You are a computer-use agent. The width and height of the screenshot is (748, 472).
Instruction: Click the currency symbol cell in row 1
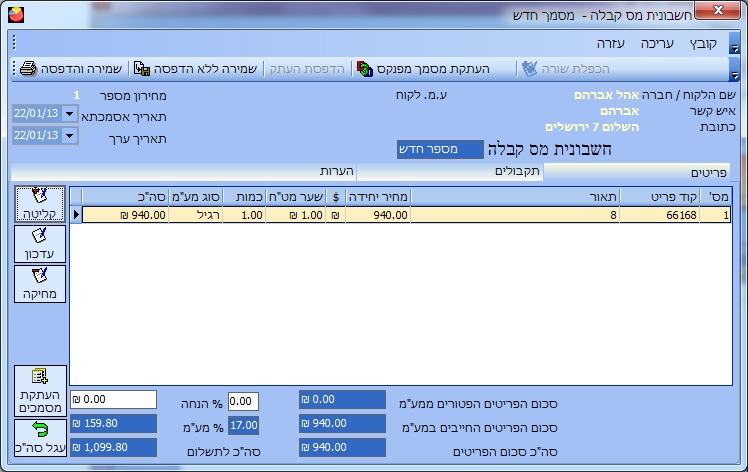pos(335,215)
